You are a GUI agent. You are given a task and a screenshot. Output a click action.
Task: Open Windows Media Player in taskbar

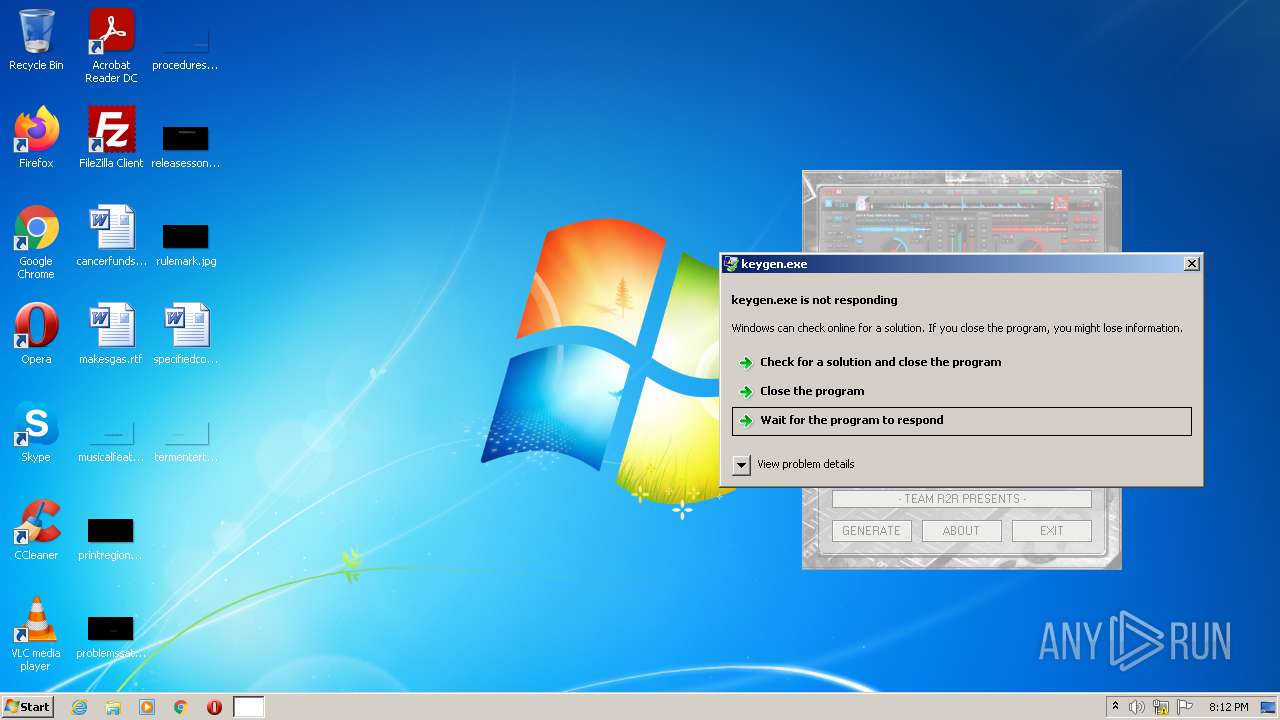tap(147, 707)
